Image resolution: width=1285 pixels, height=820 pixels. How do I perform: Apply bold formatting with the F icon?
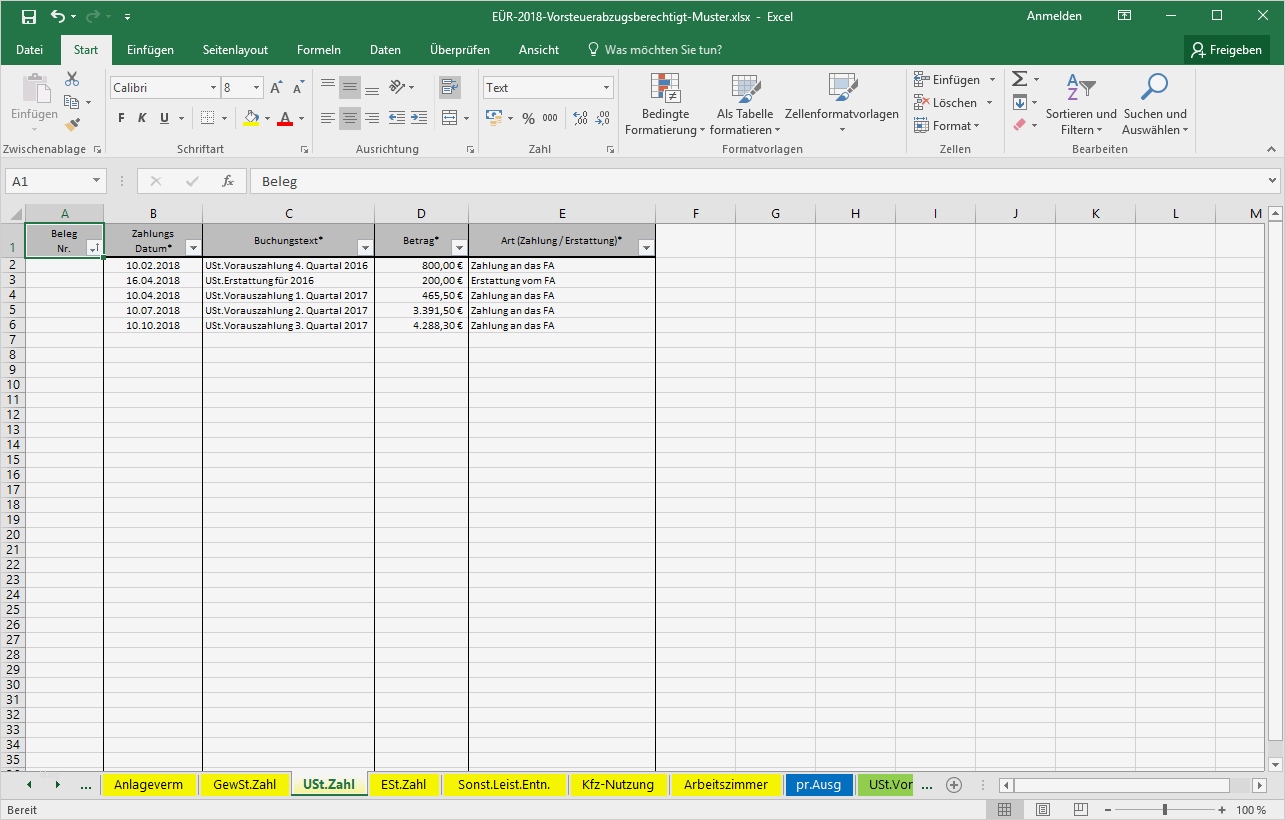[119, 117]
